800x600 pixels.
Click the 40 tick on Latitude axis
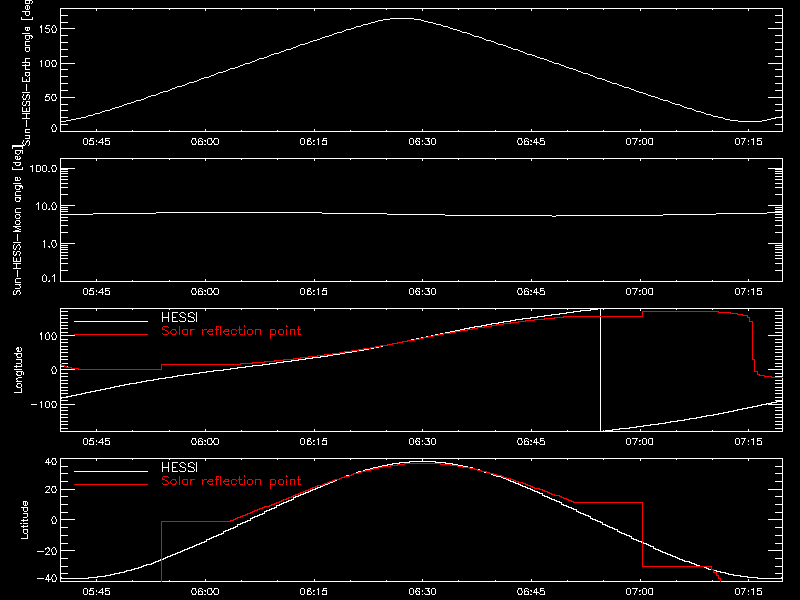point(51,462)
